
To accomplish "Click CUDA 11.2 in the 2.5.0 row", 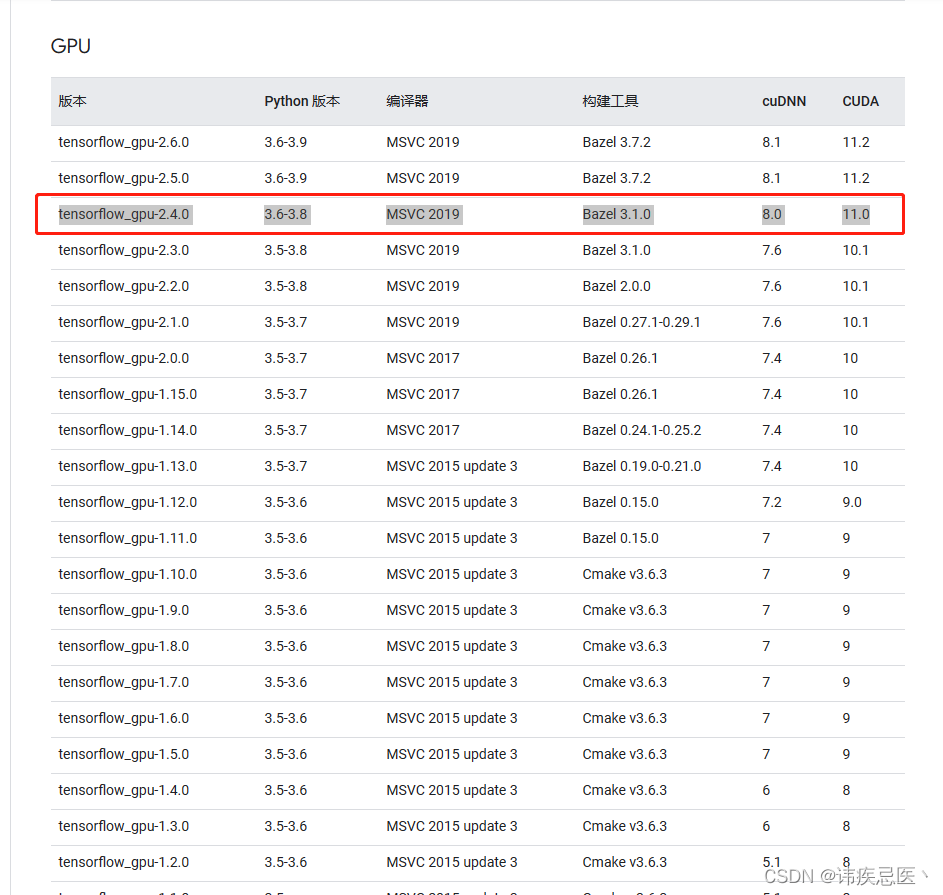I will tap(856, 179).
